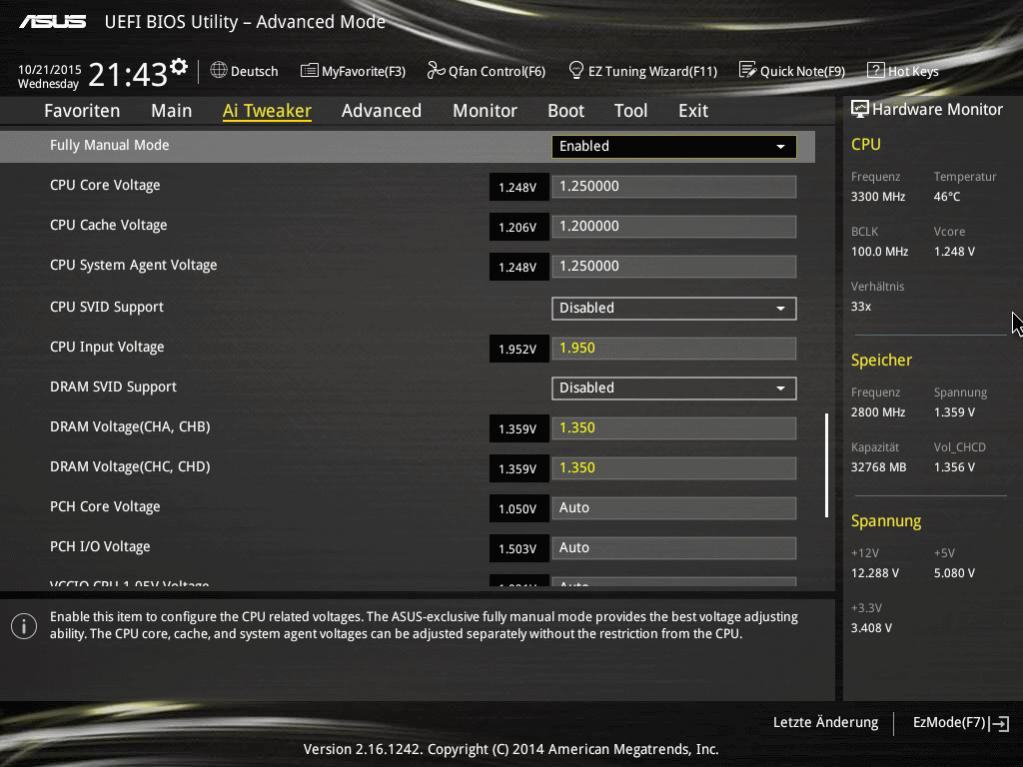Click the EzMode exit arrow icon
Viewport: 1023px width, 767px height.
coord(1000,723)
